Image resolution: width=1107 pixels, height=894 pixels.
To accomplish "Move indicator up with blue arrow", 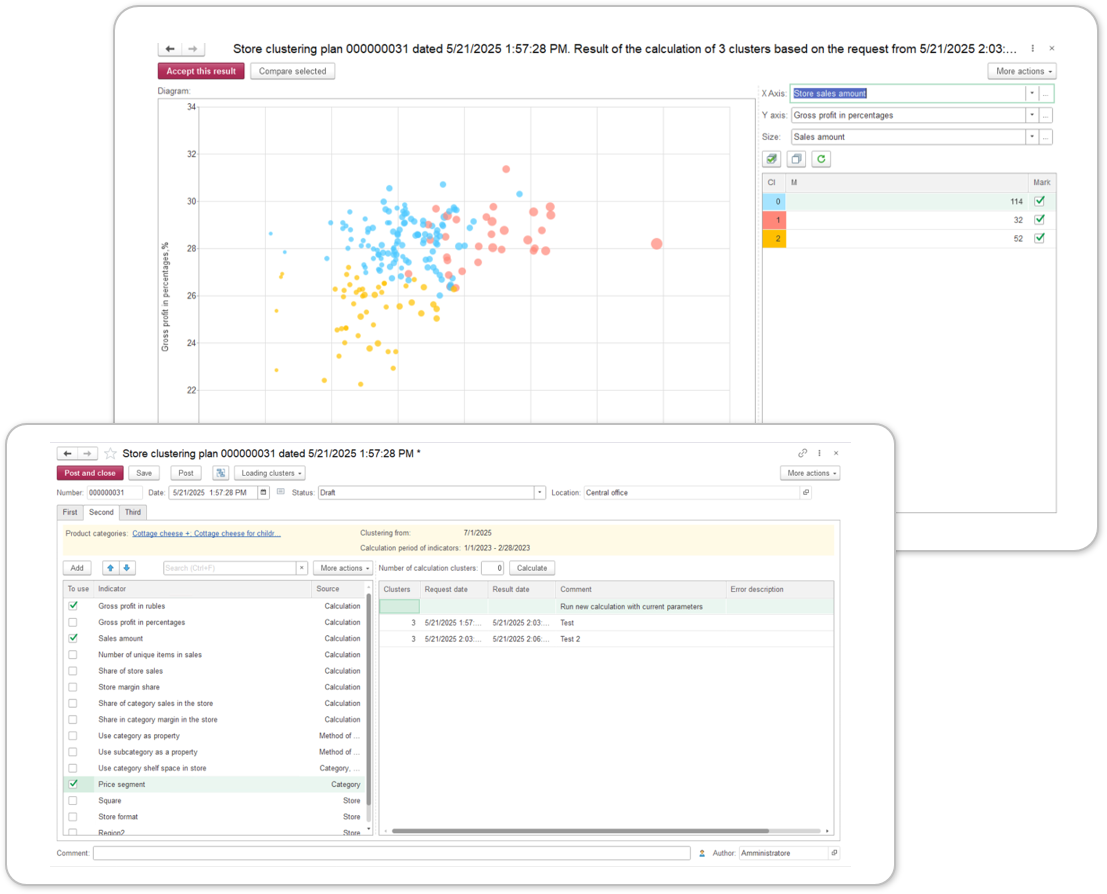I will [x=110, y=568].
